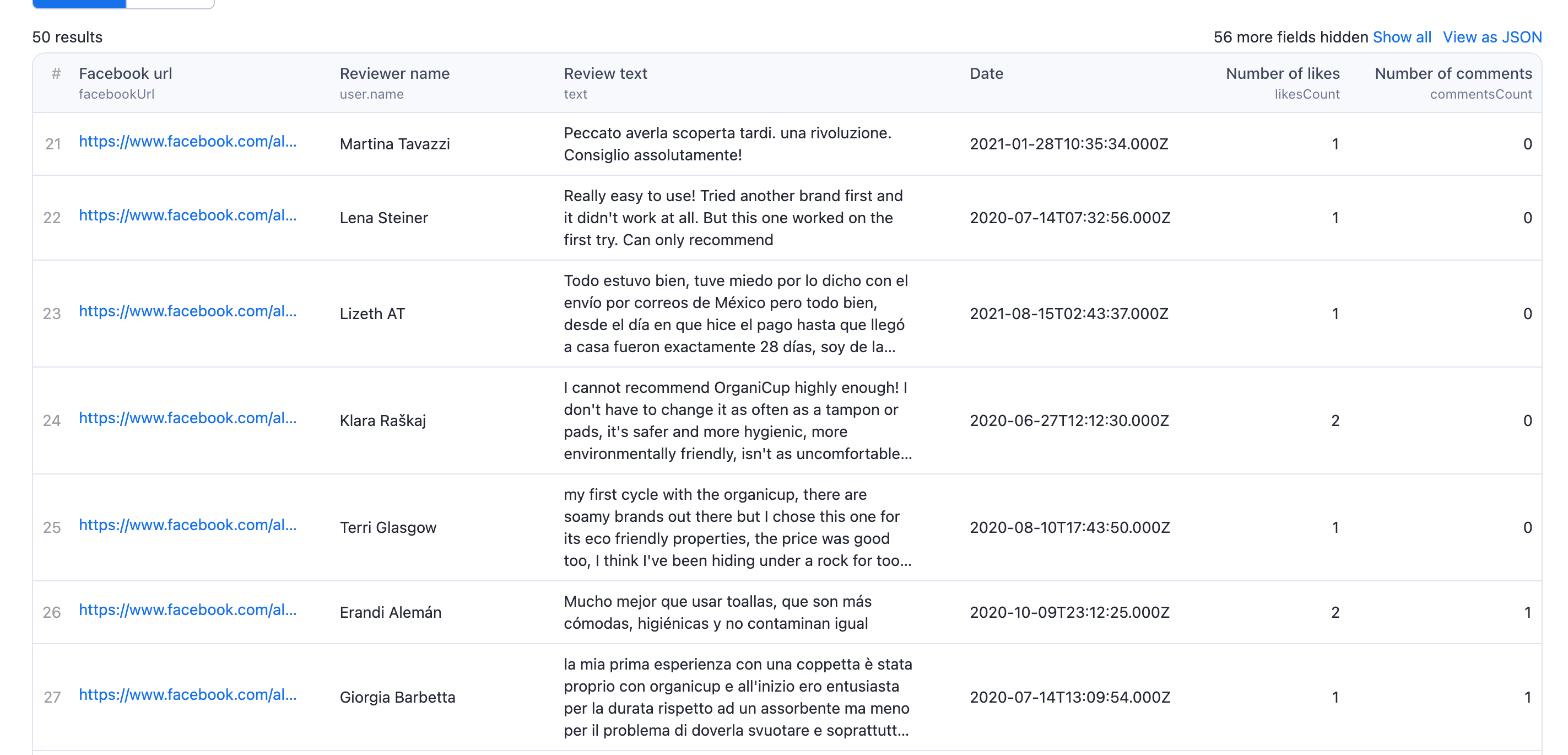Open Facebook URL for Lena Steiner's review
Image resolution: width=1568 pixels, height=755 pixels.
click(x=187, y=215)
